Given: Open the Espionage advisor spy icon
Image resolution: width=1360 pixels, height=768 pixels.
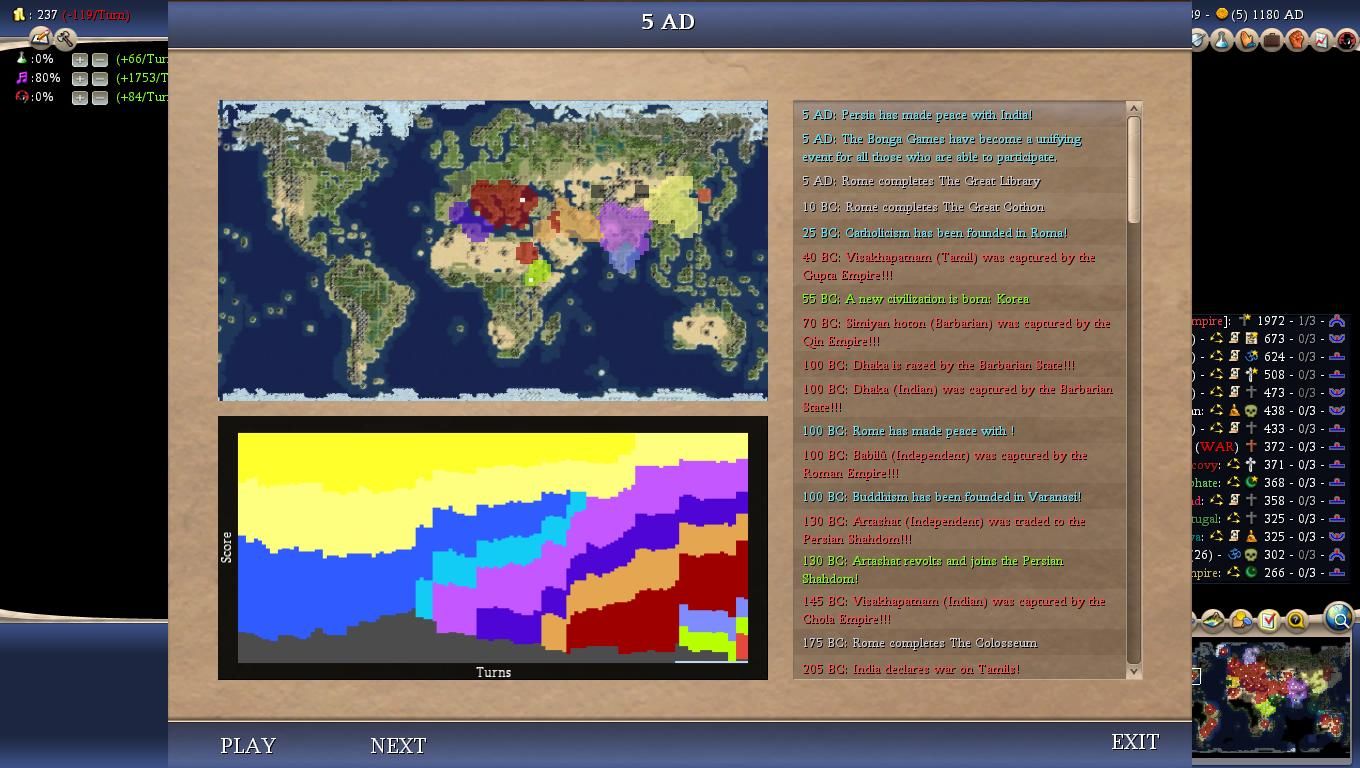Looking at the screenshot, I should click(1347, 40).
